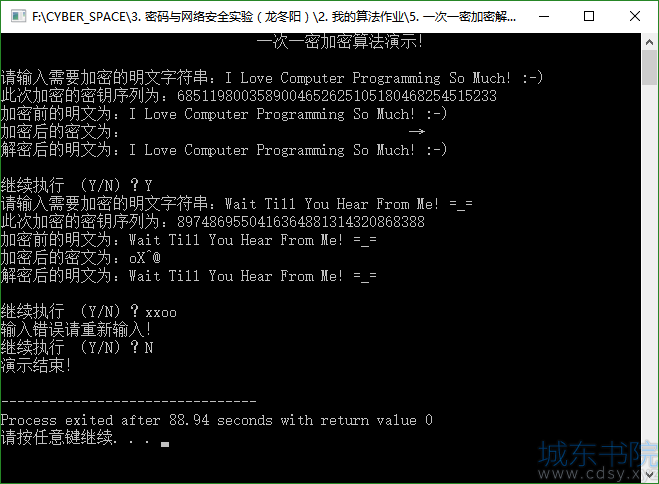Click the entered text xxoo
This screenshot has width=659, height=484.
click(x=161, y=313)
